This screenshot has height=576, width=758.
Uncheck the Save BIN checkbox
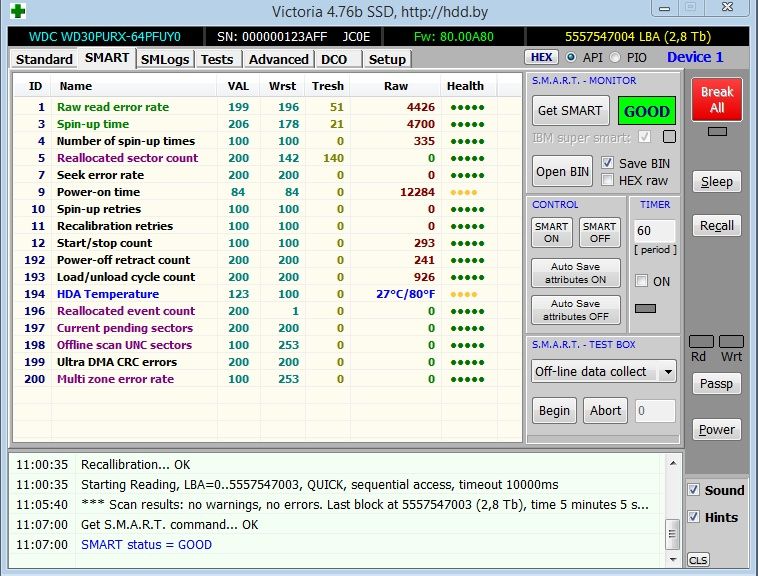608,162
